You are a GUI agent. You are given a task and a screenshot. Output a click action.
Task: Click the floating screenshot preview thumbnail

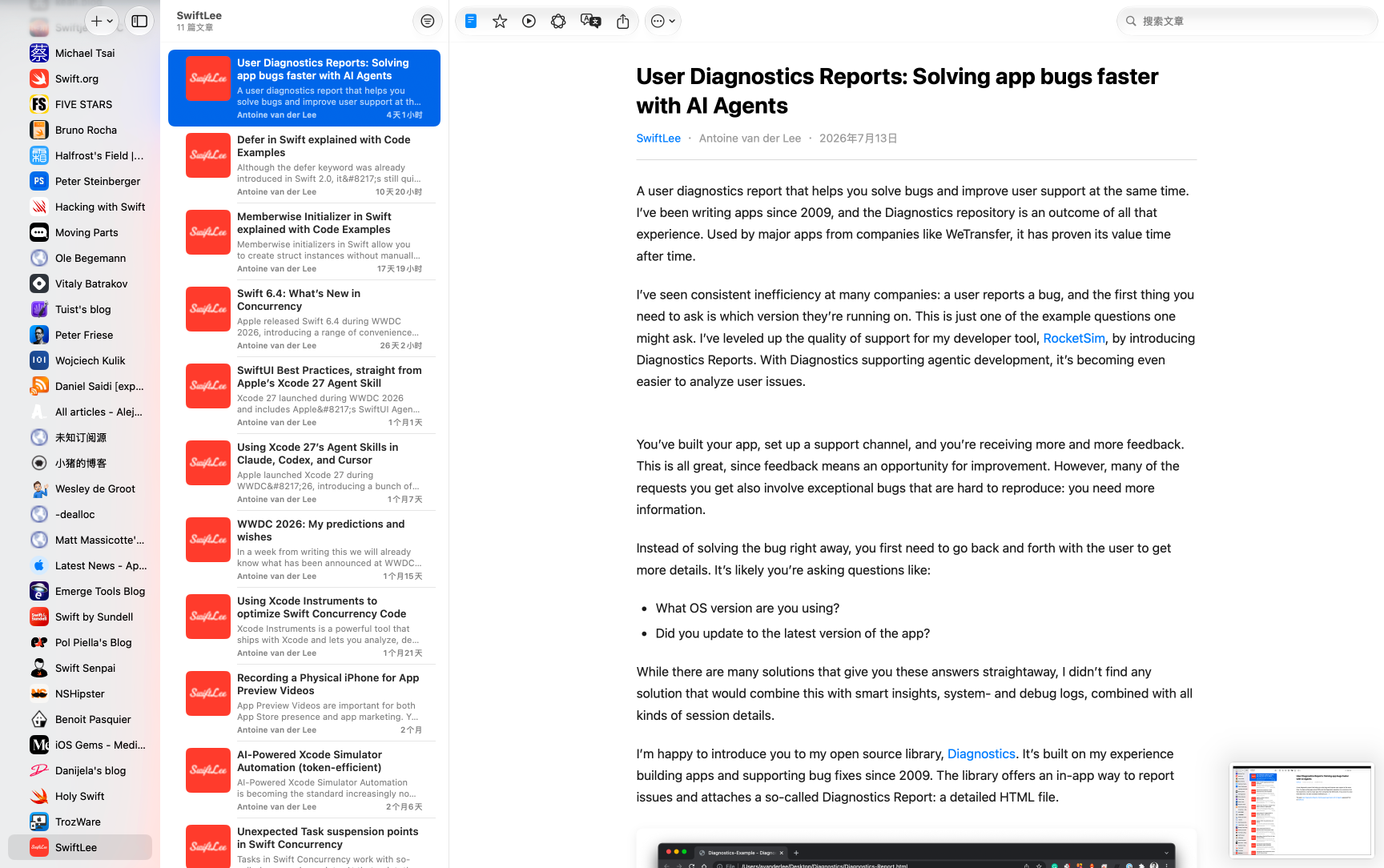coord(1302,810)
